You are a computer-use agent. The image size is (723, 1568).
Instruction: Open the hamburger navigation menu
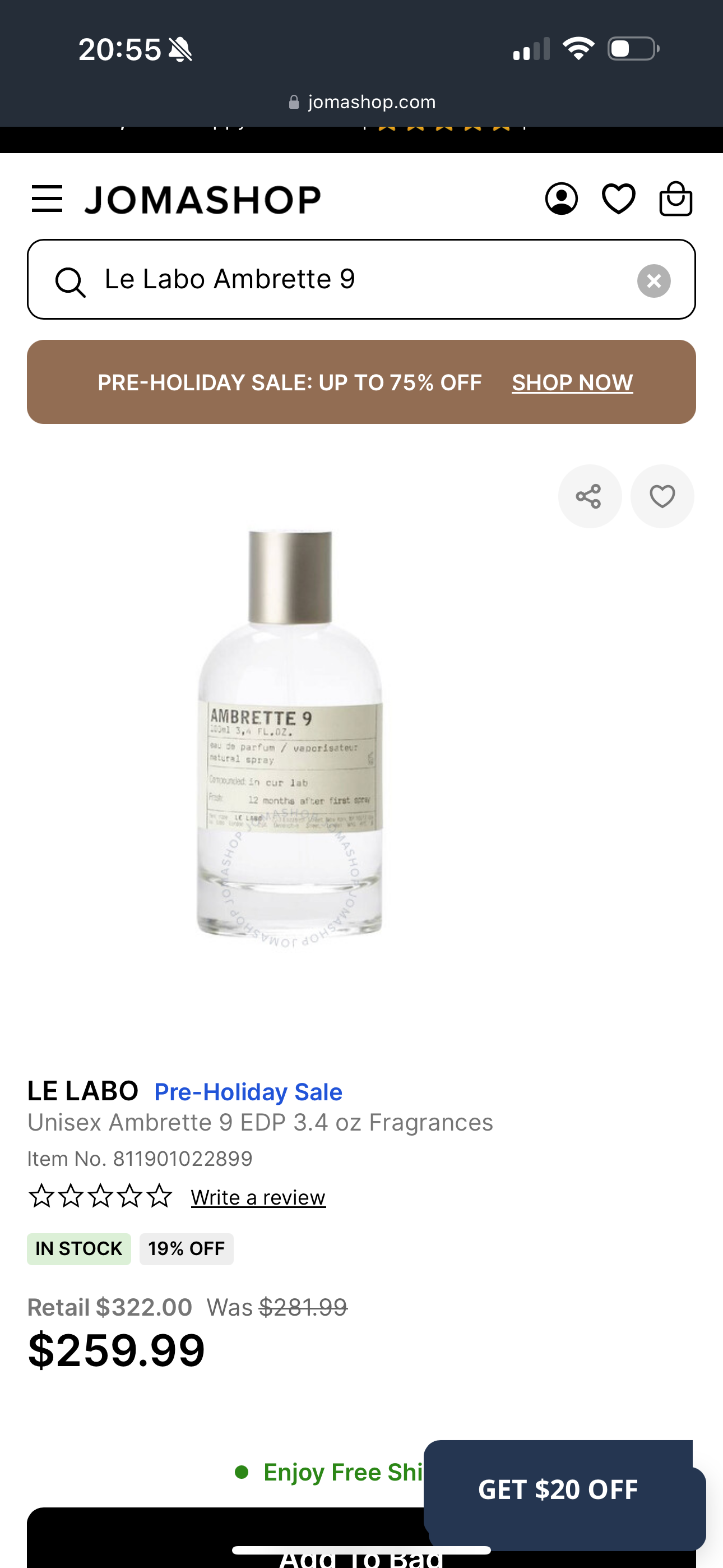click(47, 199)
